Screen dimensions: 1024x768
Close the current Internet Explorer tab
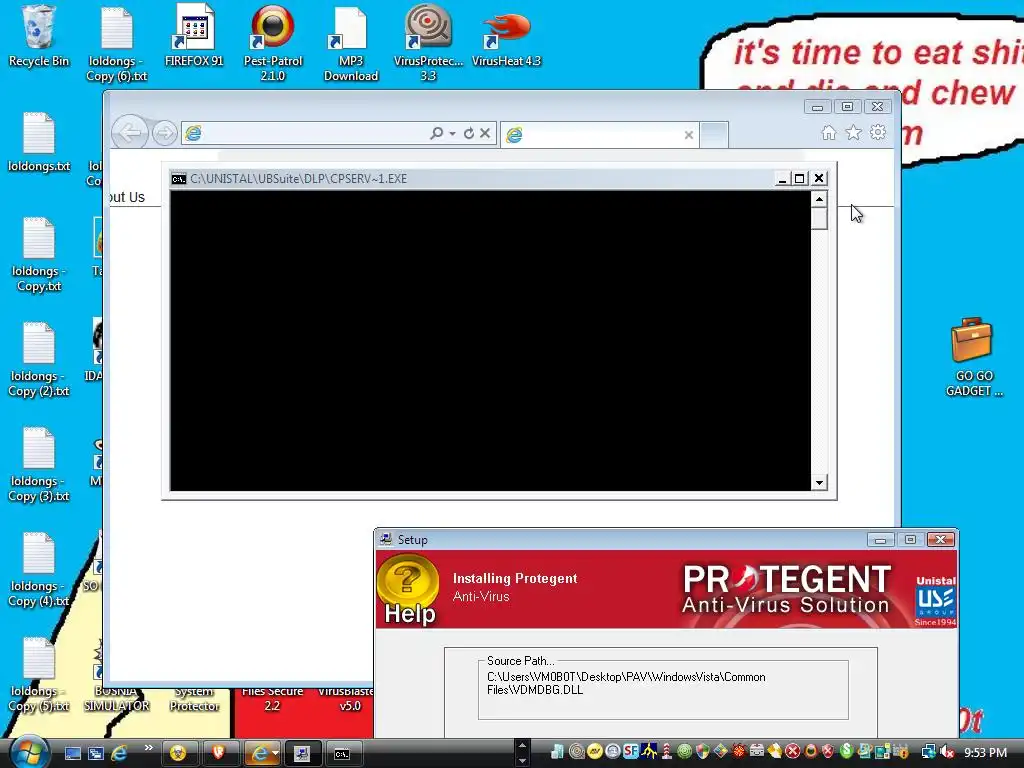(x=688, y=135)
